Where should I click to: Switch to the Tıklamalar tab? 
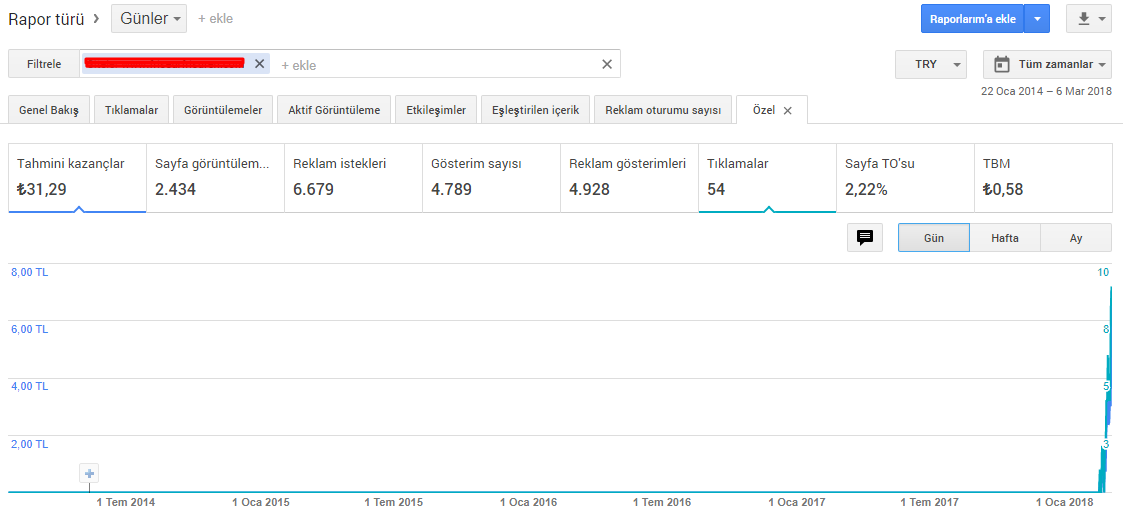pyautogui.click(x=132, y=110)
